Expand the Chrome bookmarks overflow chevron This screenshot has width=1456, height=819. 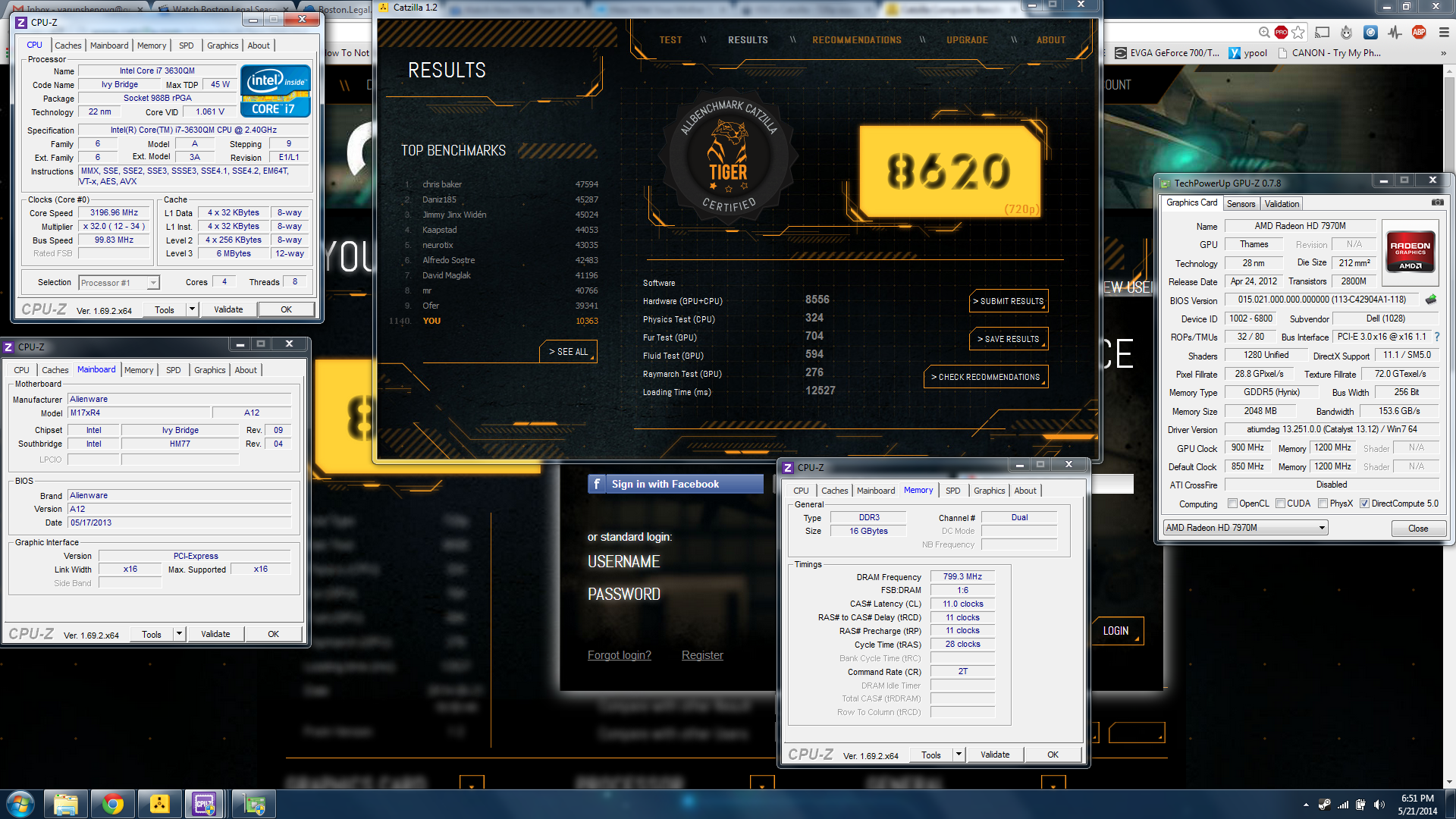[x=1443, y=53]
